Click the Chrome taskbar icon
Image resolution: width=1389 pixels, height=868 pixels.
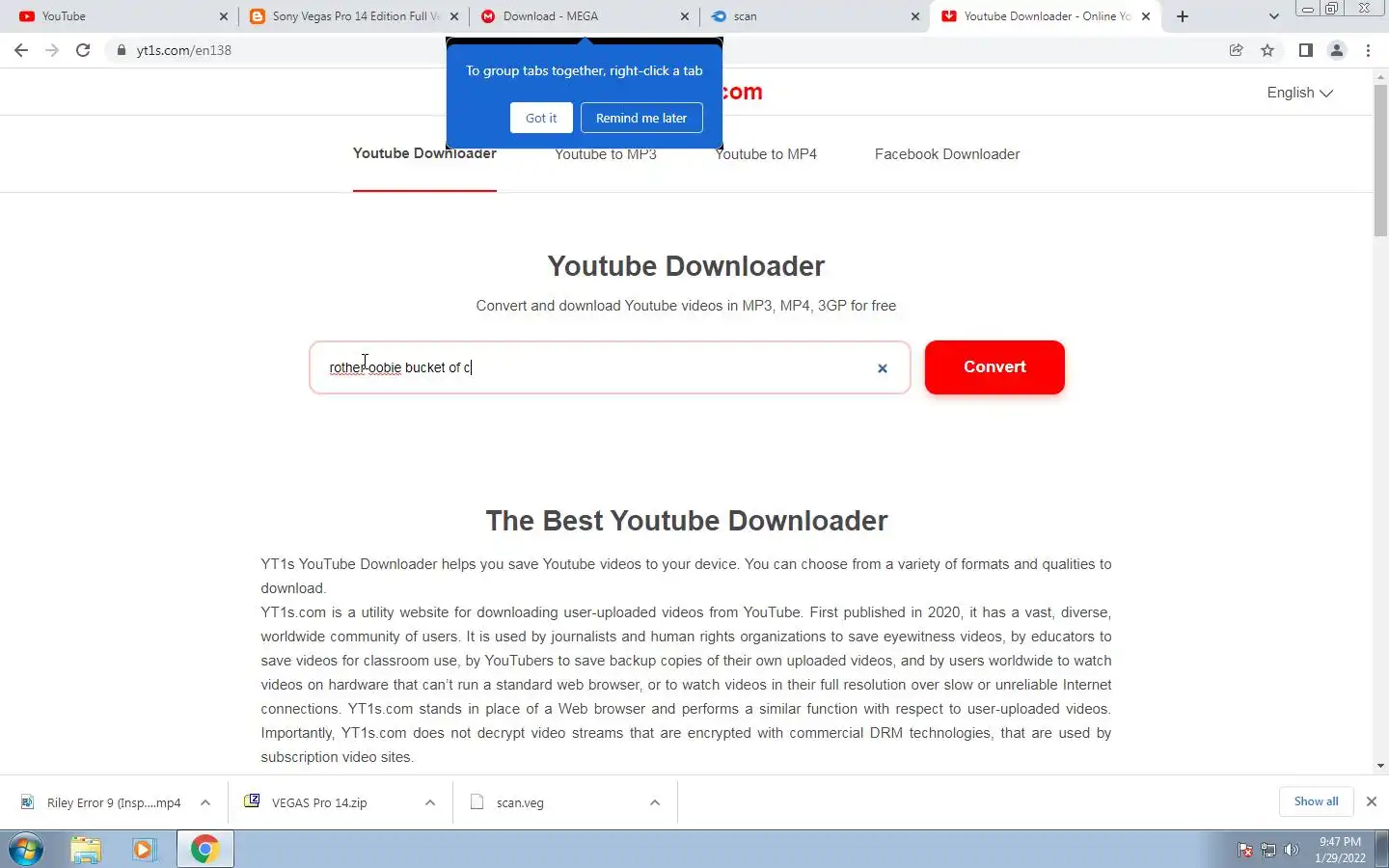point(204,850)
